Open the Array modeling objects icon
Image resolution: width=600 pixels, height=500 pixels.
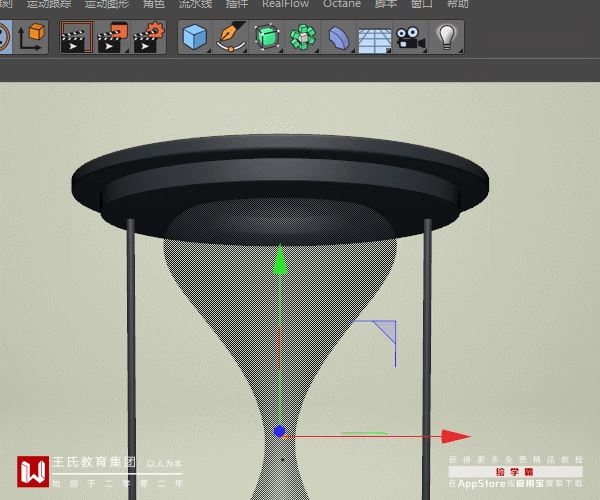303,37
